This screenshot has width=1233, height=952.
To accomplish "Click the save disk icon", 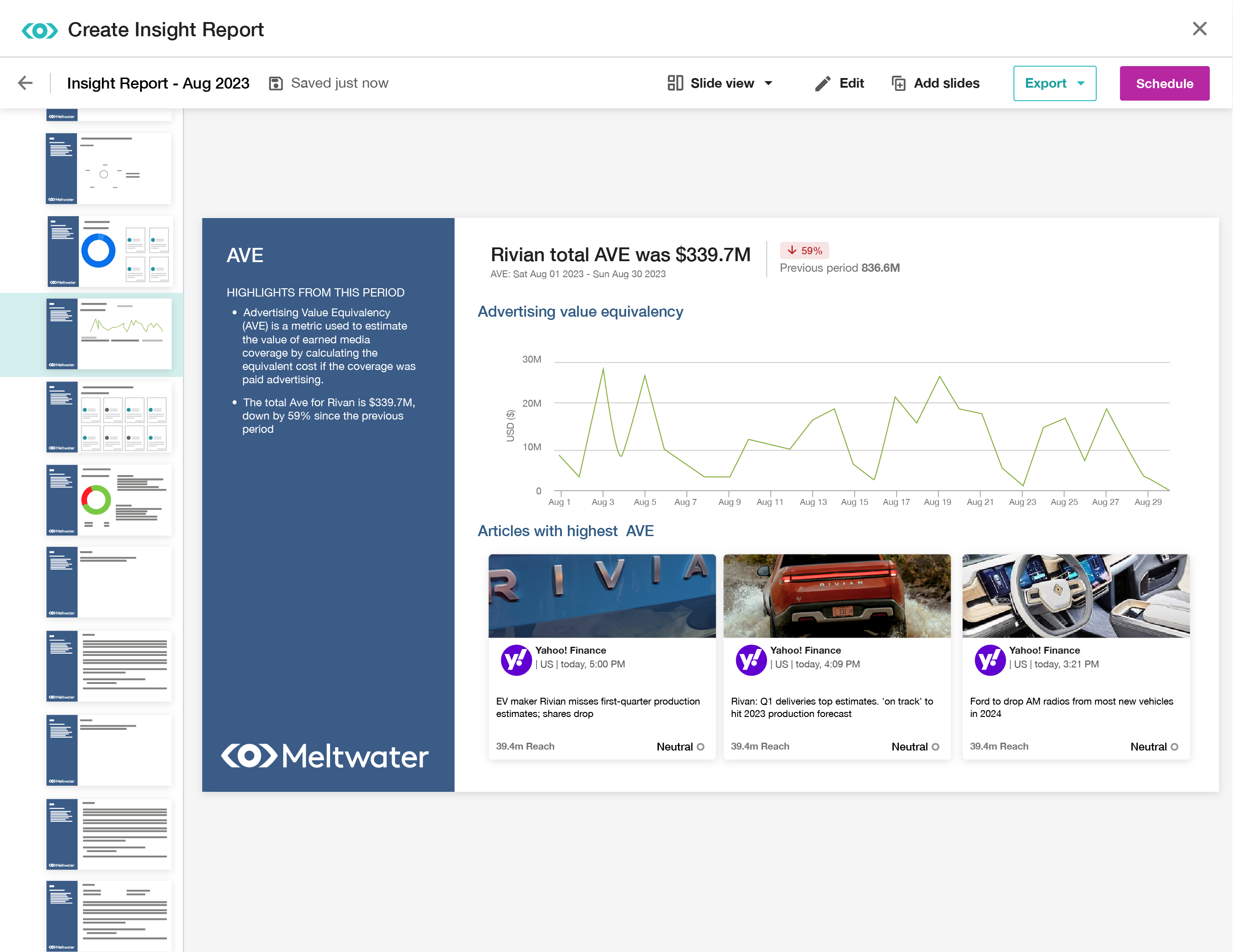I will point(275,84).
